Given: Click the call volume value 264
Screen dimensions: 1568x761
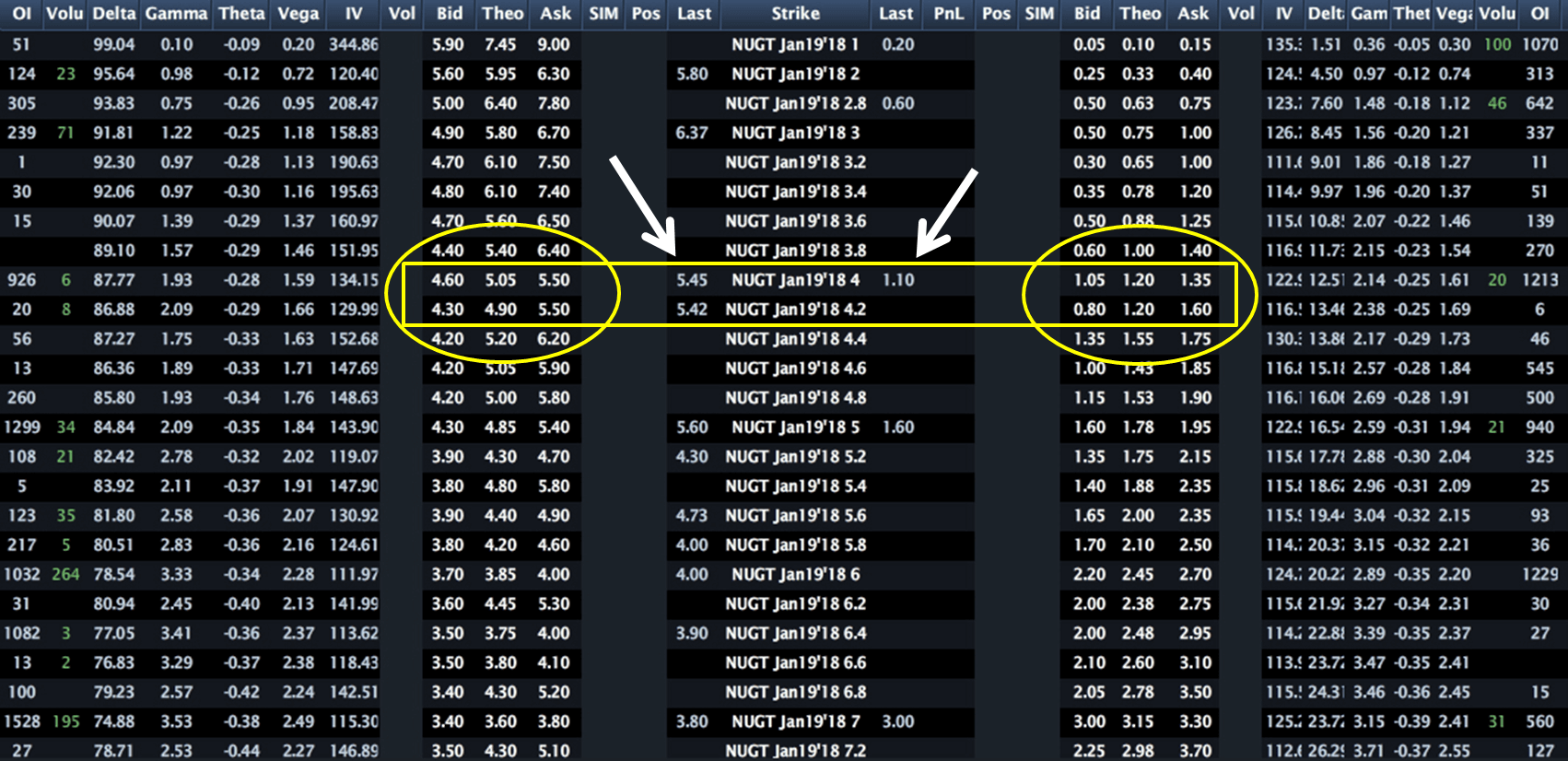Looking at the screenshot, I should point(65,575).
